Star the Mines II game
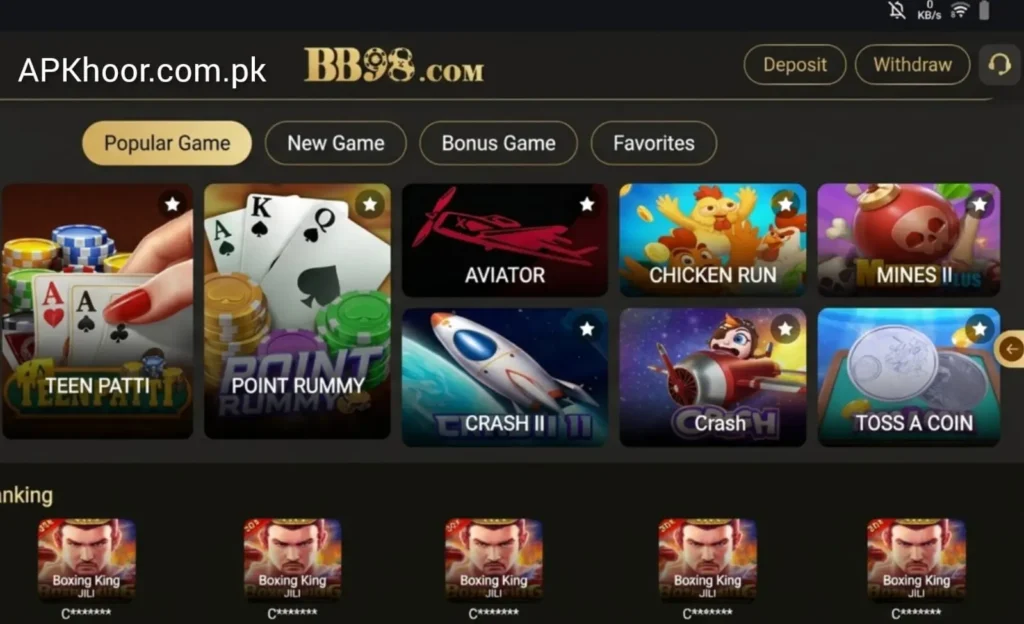Viewport: 1024px width, 624px height. coord(979,204)
